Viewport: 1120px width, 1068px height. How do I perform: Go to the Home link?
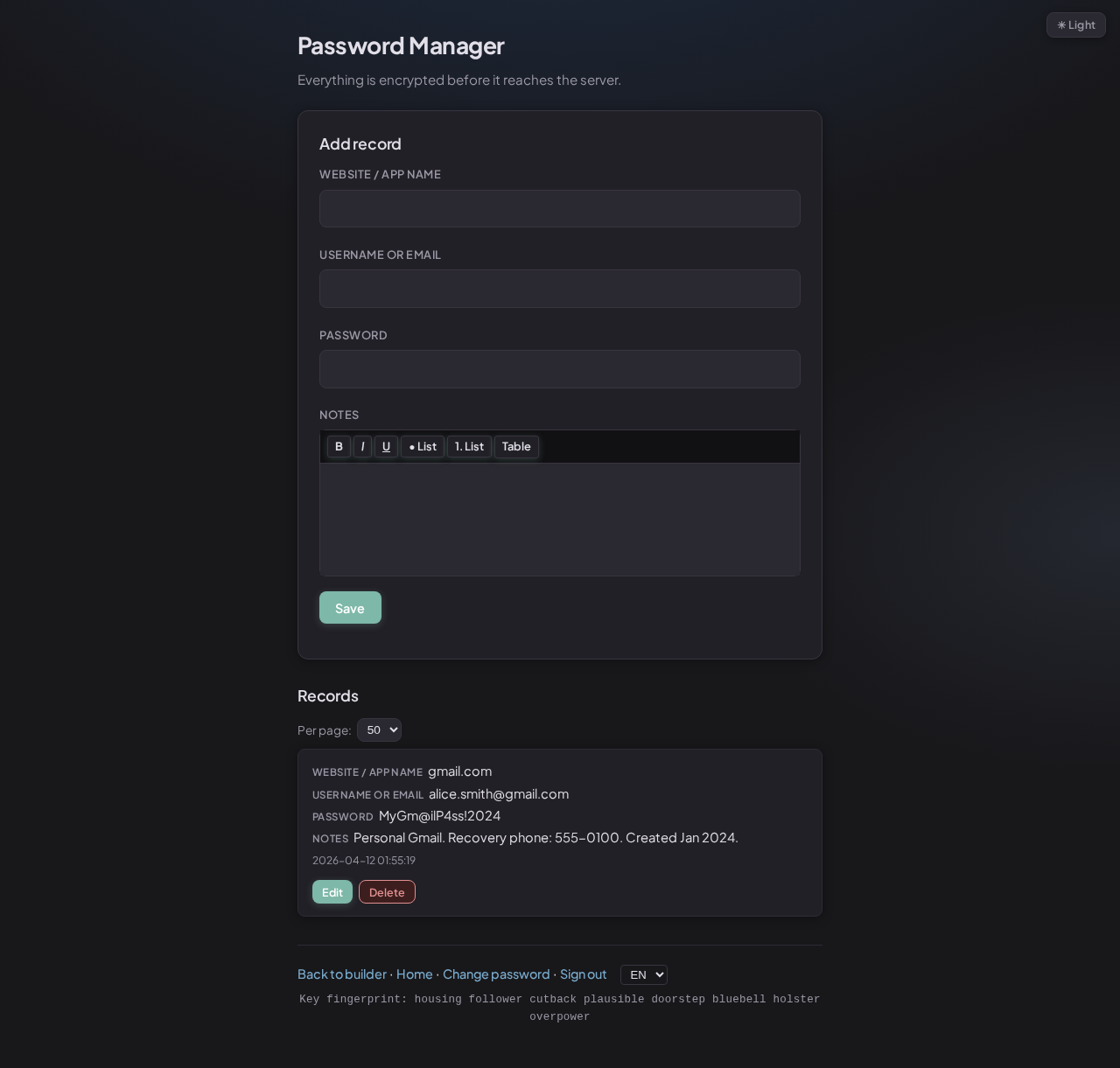click(x=415, y=974)
